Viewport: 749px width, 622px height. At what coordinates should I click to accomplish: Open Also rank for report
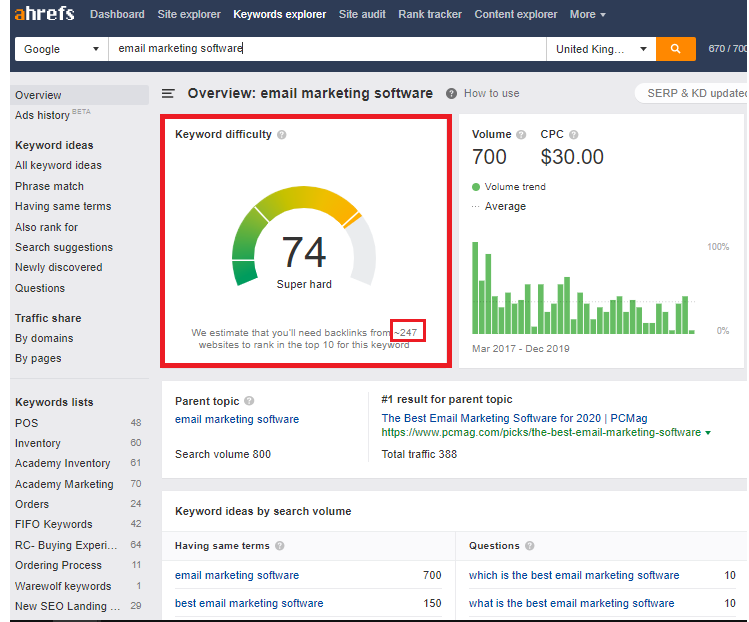pos(46,227)
